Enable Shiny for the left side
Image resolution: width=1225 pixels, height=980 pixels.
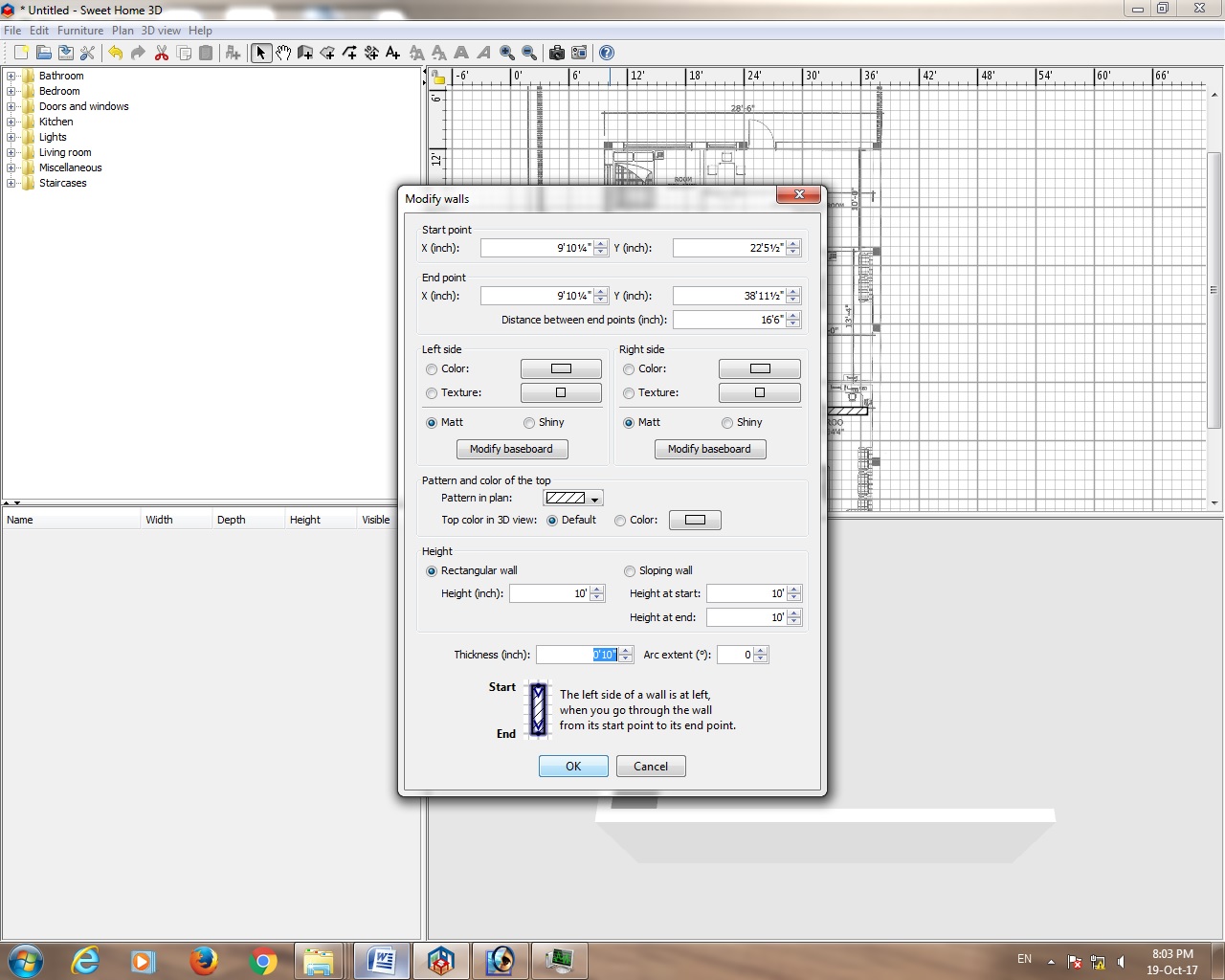(529, 423)
